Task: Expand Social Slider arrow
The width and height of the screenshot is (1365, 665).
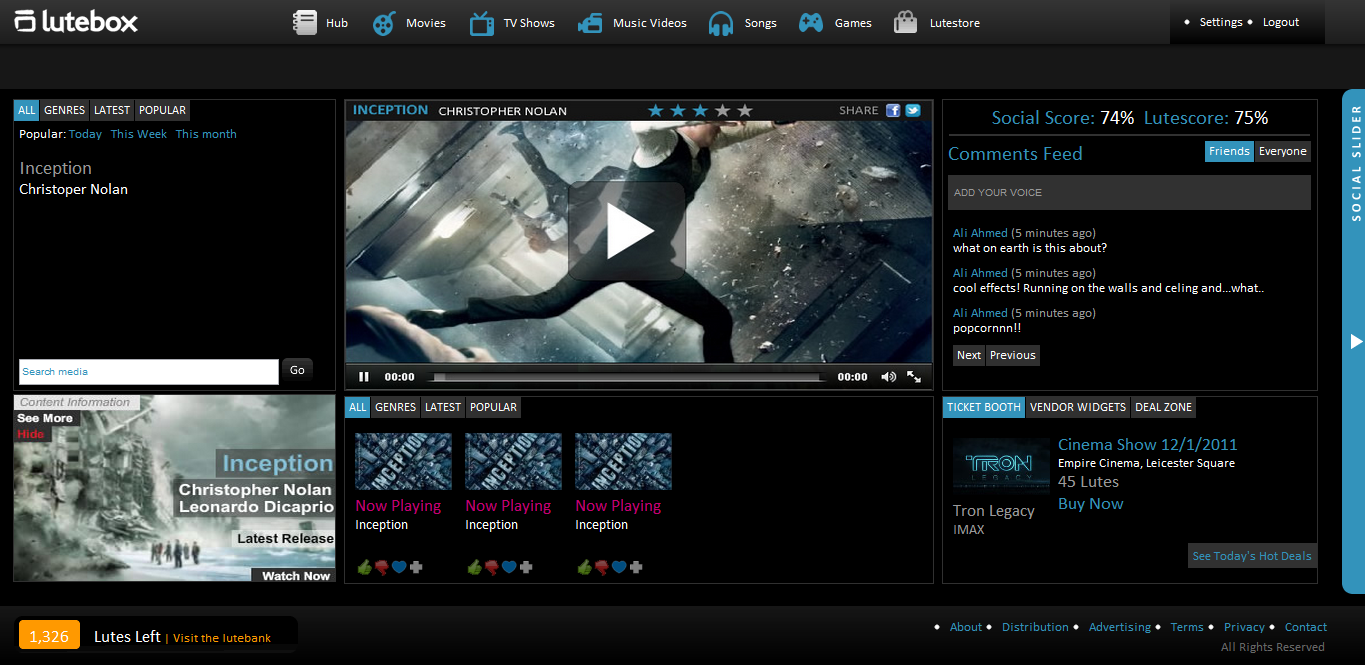Action: (1356, 341)
